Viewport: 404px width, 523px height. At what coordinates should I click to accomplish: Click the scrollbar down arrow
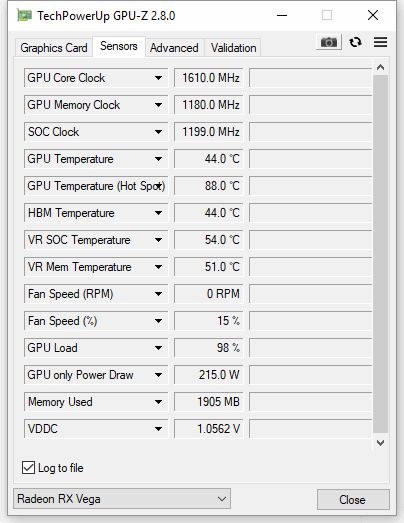(x=380, y=443)
